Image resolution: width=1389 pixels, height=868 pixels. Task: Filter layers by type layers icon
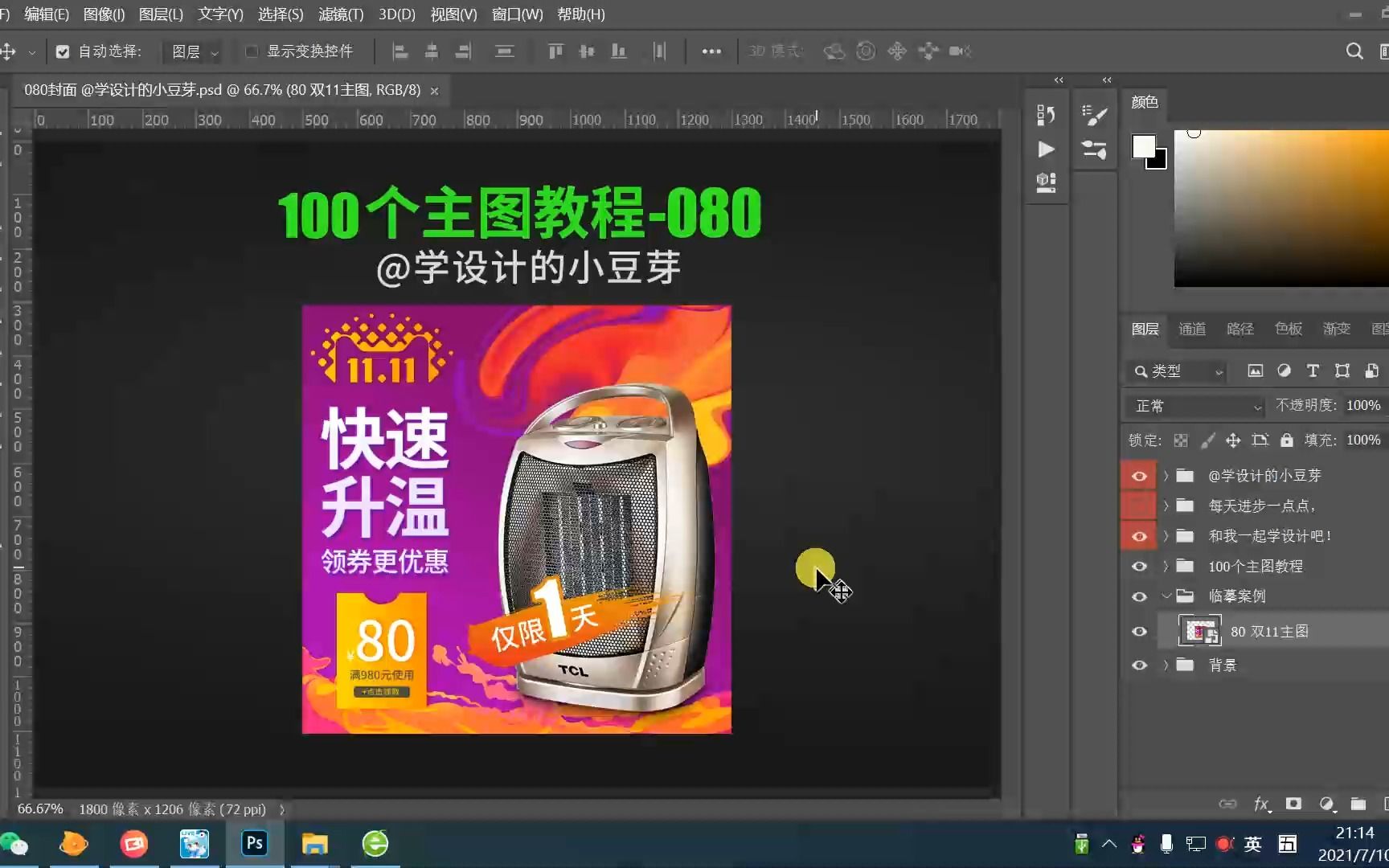pyautogui.click(x=1313, y=371)
